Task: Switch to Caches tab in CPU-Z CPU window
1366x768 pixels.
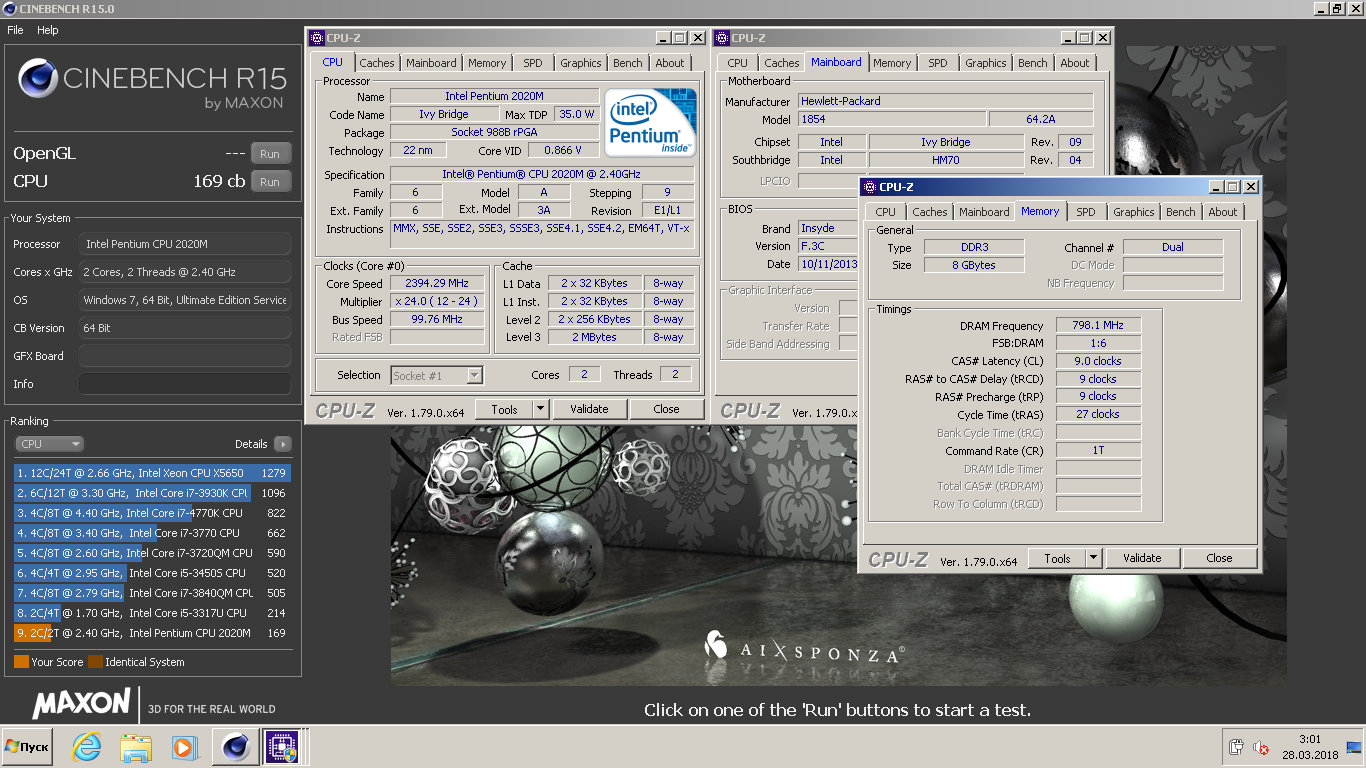Action: point(377,63)
